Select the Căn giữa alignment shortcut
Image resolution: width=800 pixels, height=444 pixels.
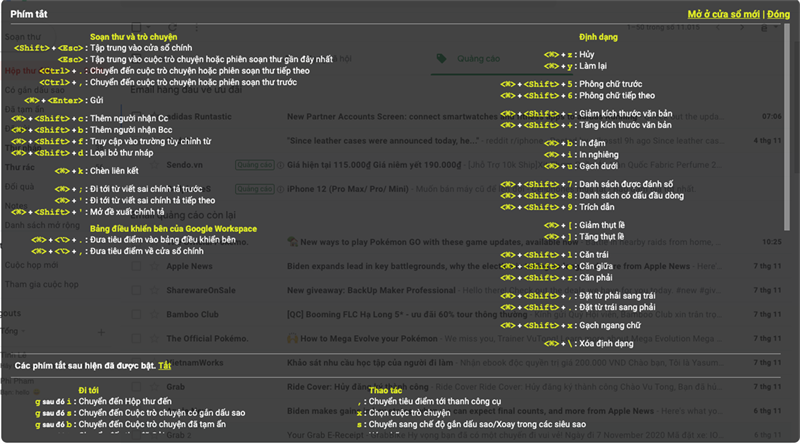point(598,267)
